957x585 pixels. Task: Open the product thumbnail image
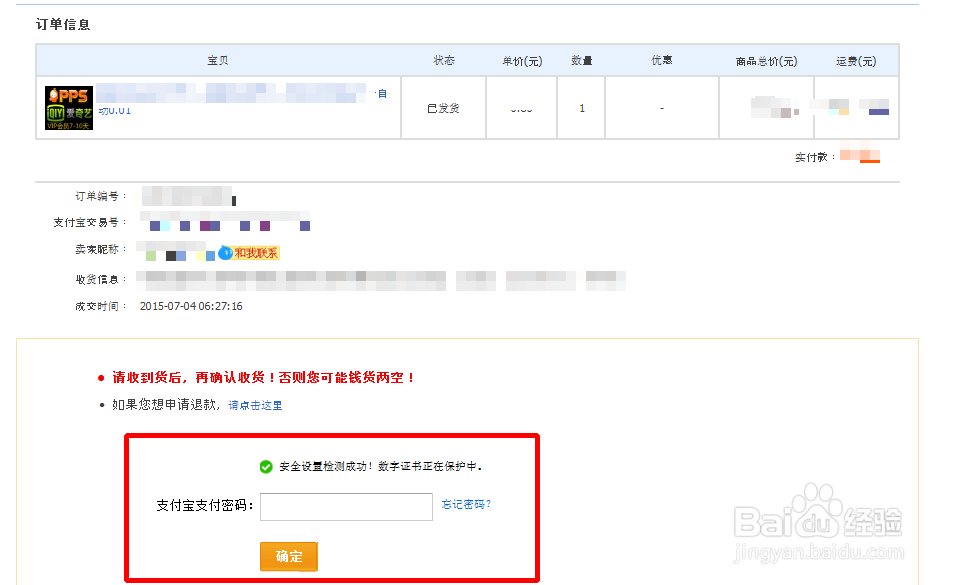[67, 105]
